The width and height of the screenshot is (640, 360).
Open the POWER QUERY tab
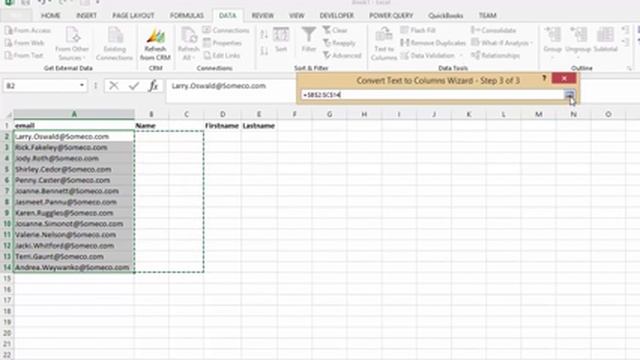tap(391, 16)
